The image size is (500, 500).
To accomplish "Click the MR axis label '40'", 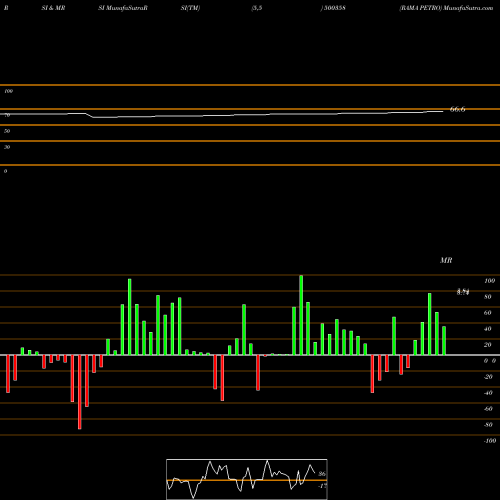I will coord(488,329).
